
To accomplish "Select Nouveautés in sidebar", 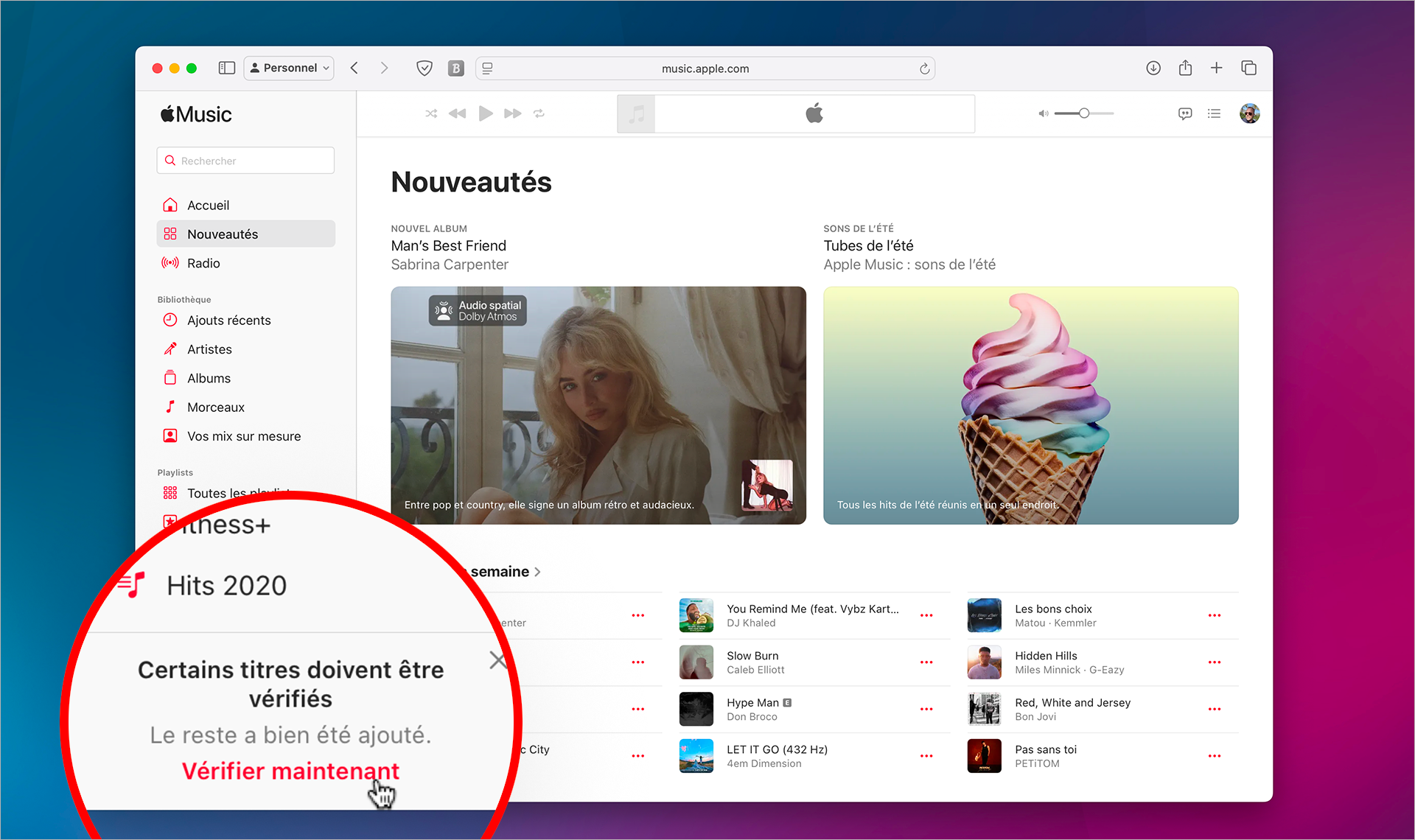I will click(245, 234).
